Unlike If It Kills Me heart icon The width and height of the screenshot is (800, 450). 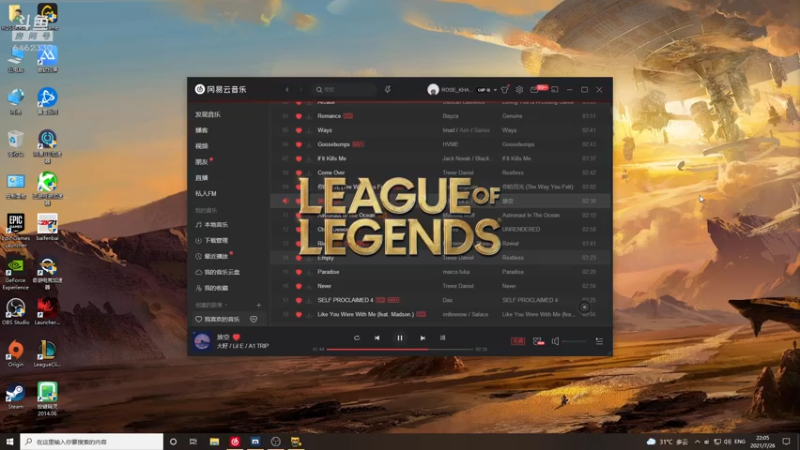pyautogui.click(x=298, y=159)
